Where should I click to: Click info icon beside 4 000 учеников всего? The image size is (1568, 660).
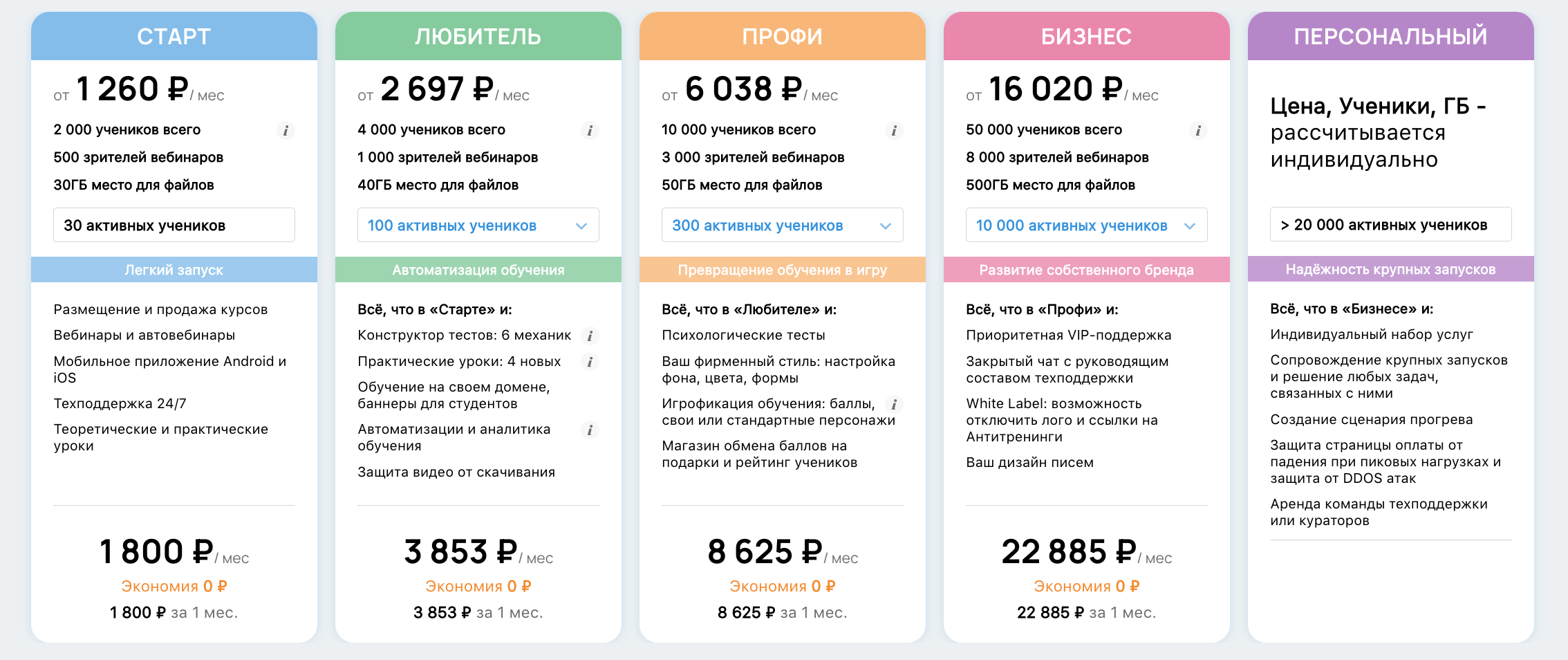590,130
